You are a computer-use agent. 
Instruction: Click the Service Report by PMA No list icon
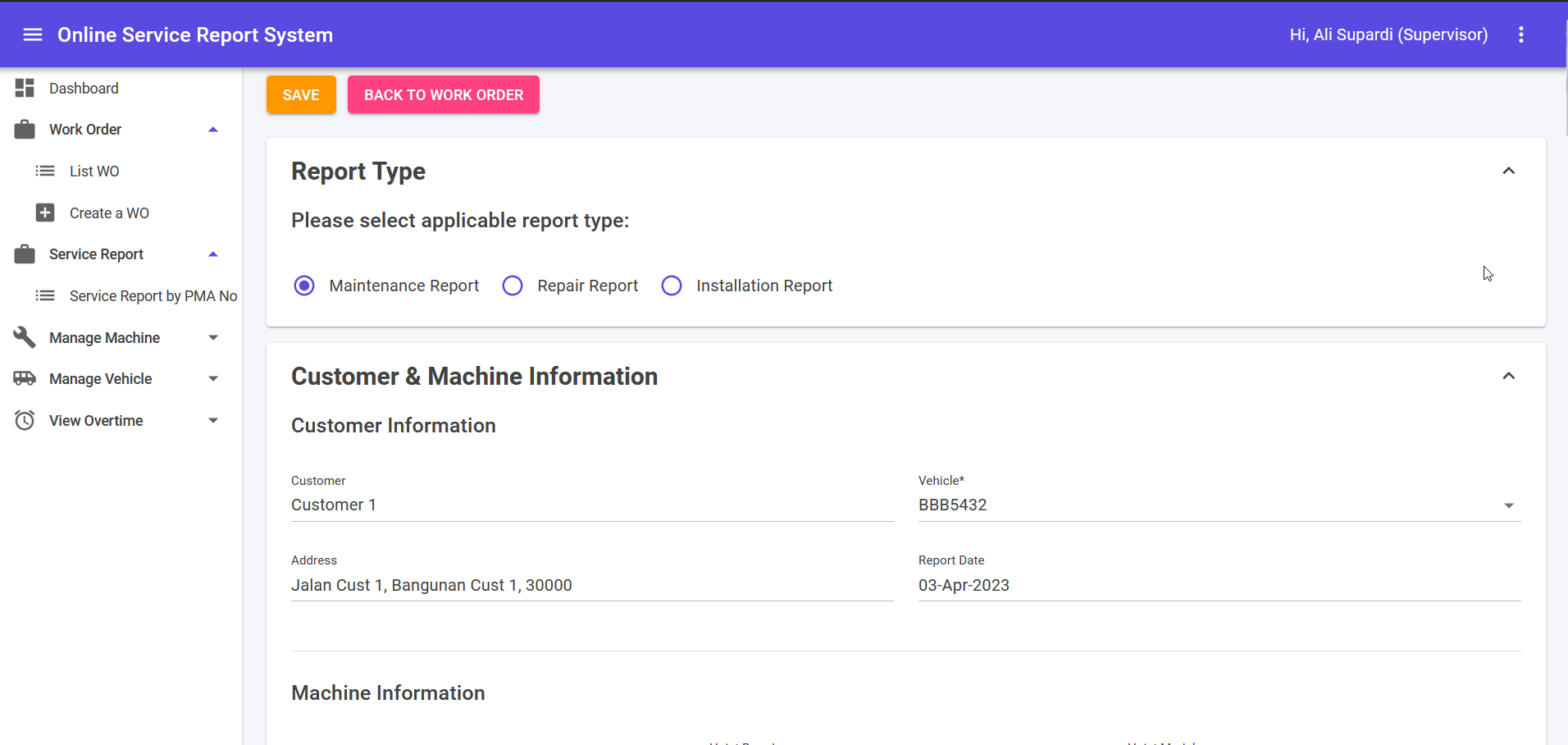tap(45, 295)
